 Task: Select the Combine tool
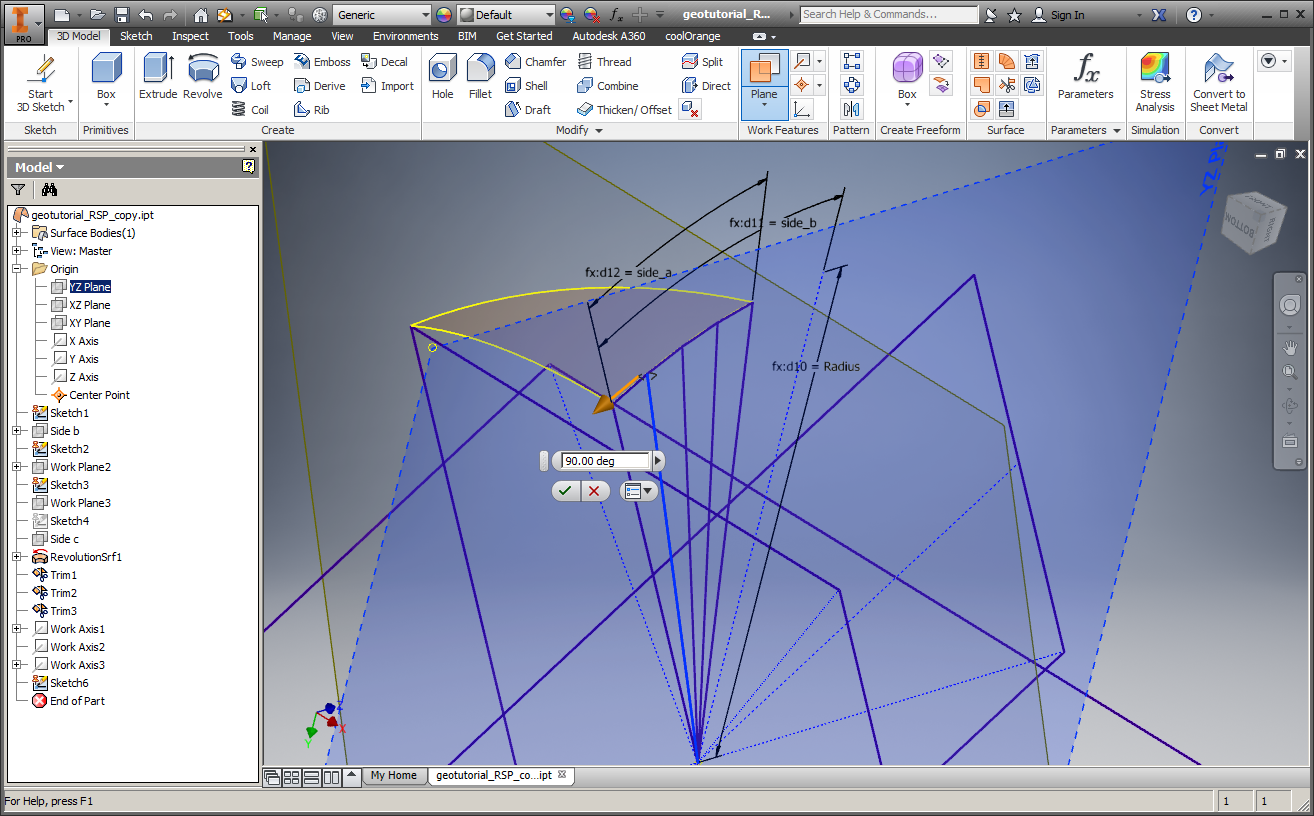pyautogui.click(x=607, y=86)
